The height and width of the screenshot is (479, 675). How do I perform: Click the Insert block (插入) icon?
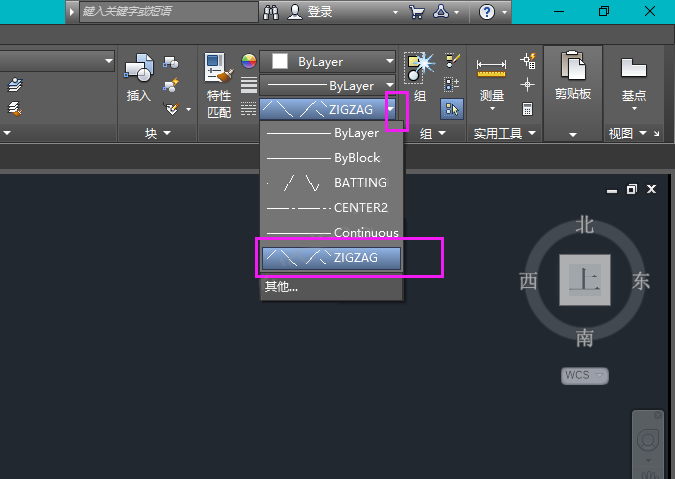(x=139, y=68)
